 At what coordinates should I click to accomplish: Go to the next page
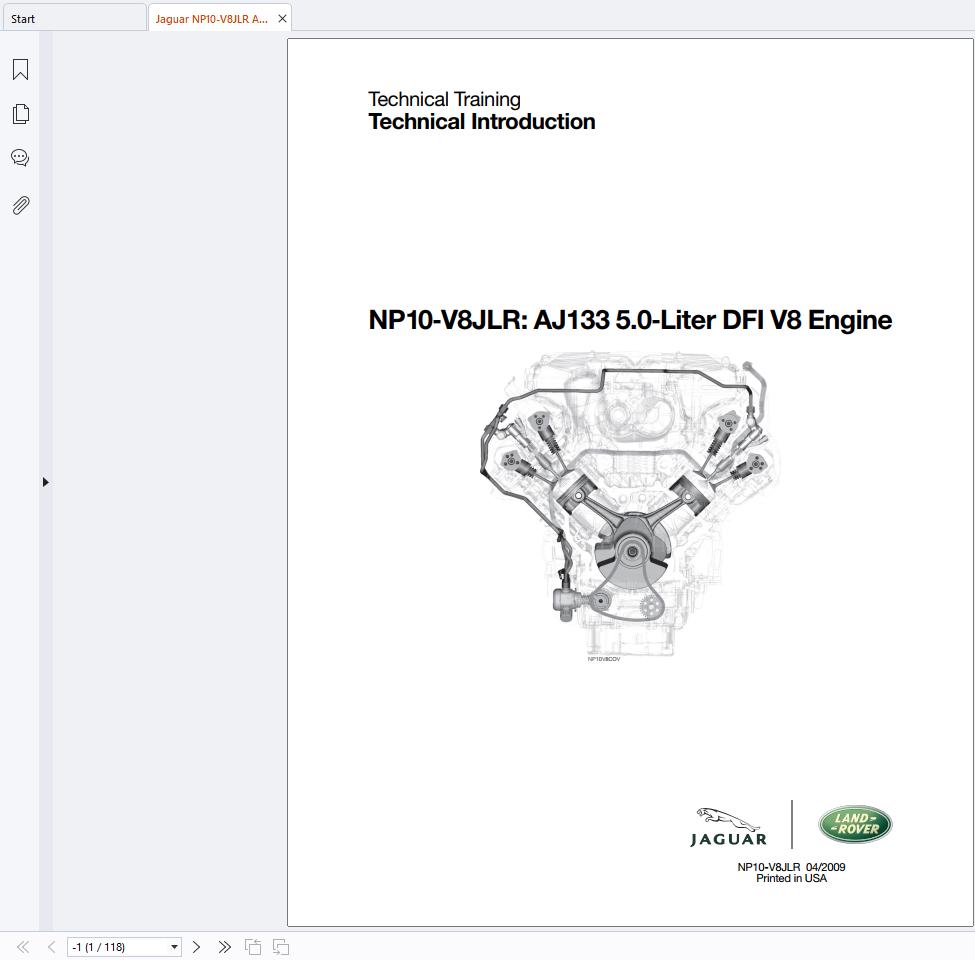(197, 946)
